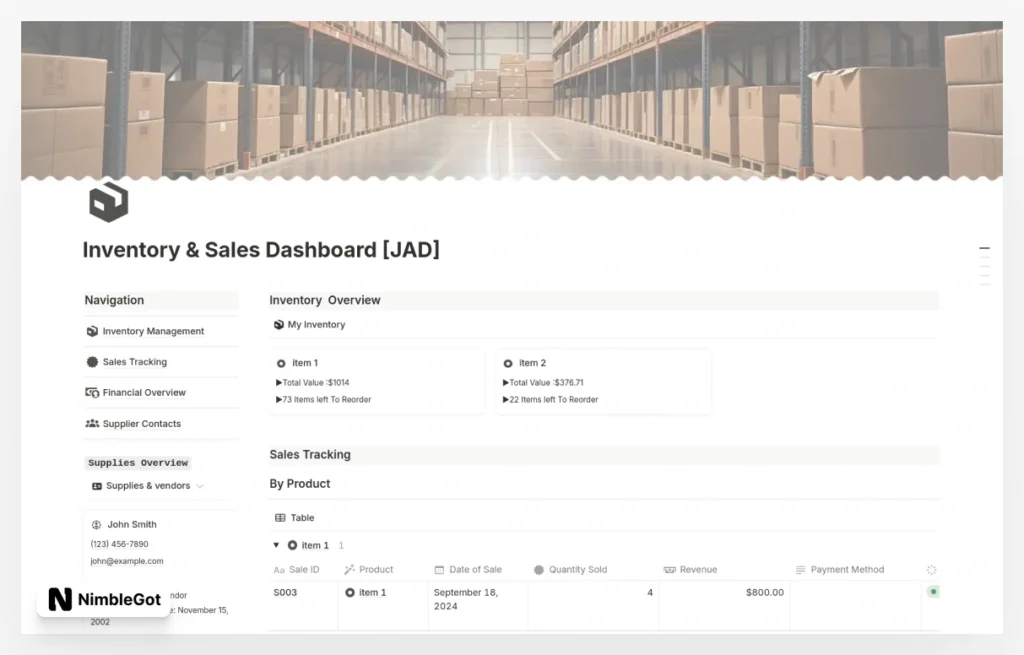Click the My Inventory database icon
This screenshot has width=1024, height=655.
pos(277,324)
